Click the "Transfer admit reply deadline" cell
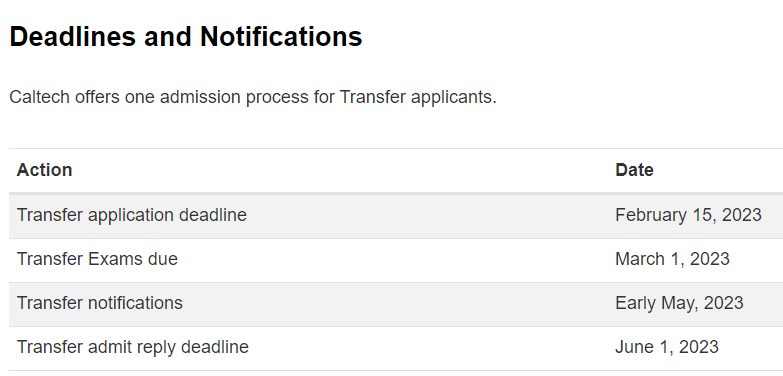 click(133, 347)
